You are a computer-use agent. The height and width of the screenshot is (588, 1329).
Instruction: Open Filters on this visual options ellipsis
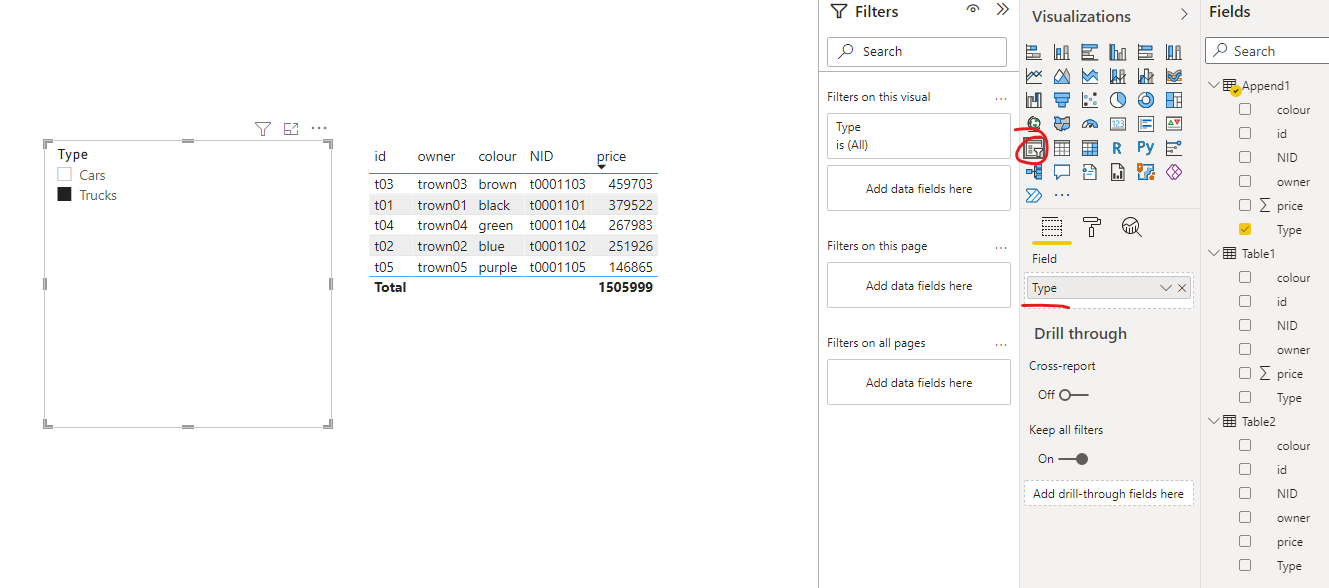coord(1001,98)
